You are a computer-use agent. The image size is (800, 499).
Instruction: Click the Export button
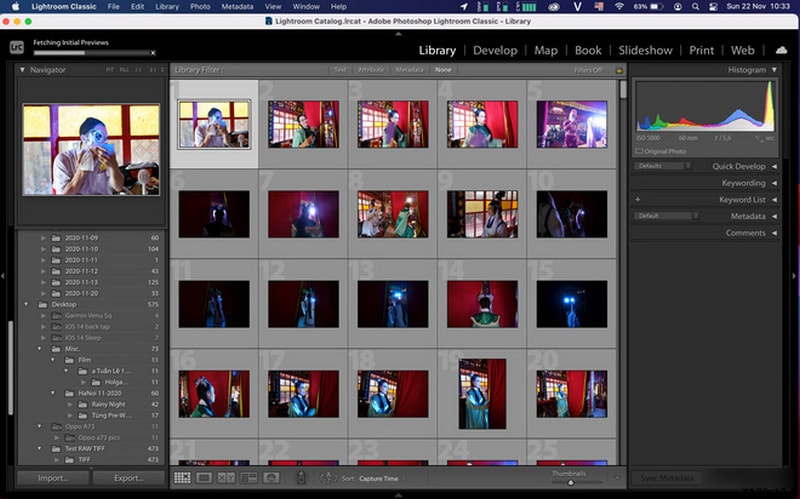(129, 478)
